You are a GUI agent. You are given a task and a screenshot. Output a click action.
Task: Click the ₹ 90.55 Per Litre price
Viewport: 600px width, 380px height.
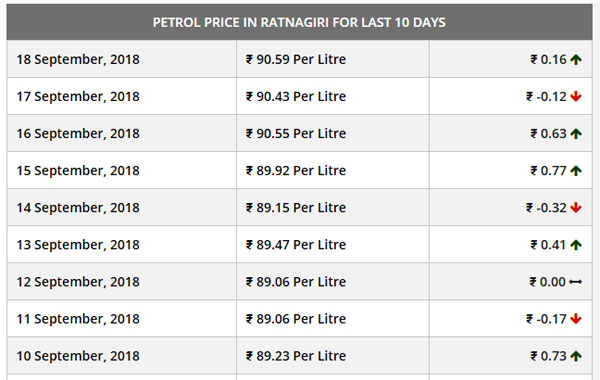(296, 134)
